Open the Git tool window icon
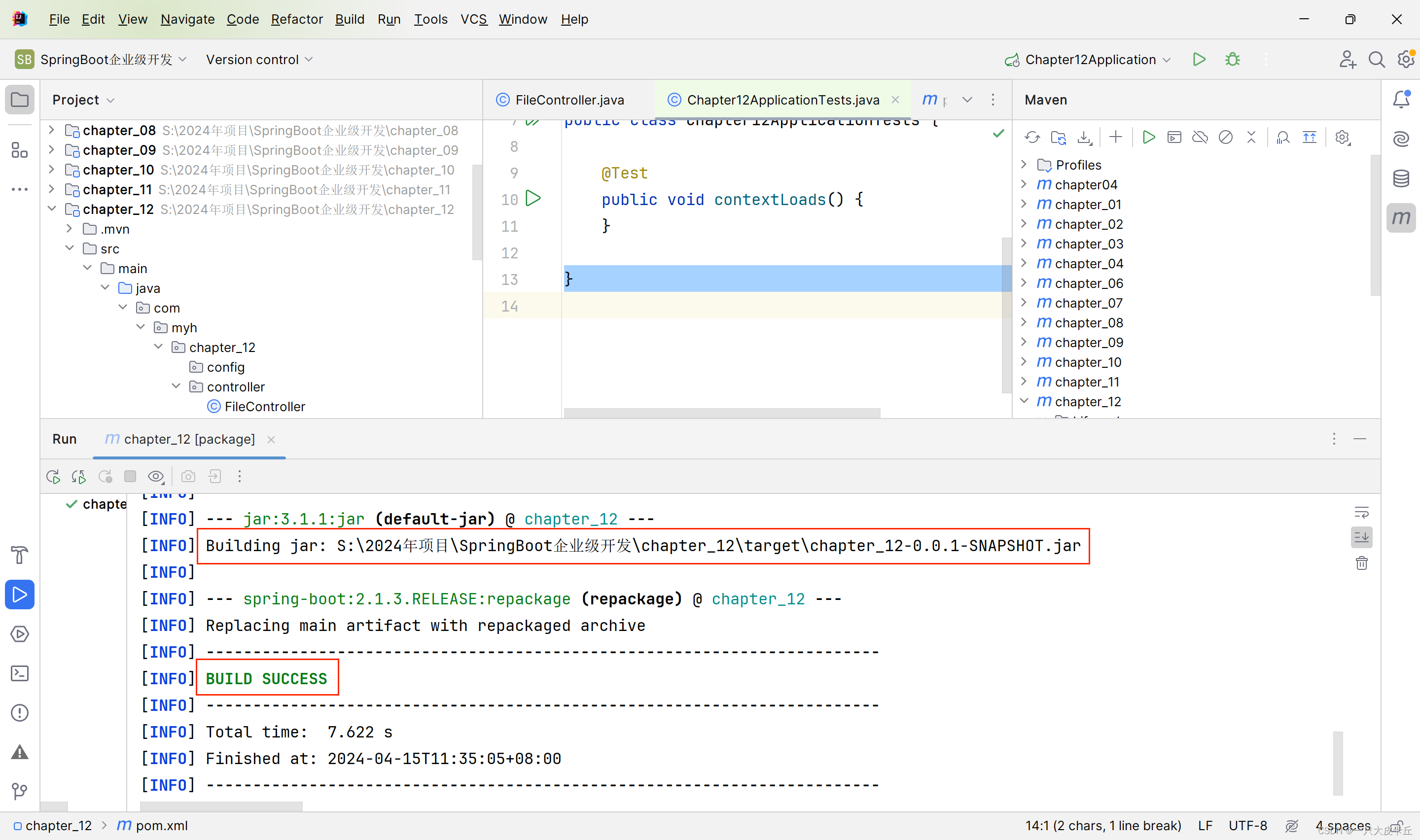1420x840 pixels. tap(20, 791)
